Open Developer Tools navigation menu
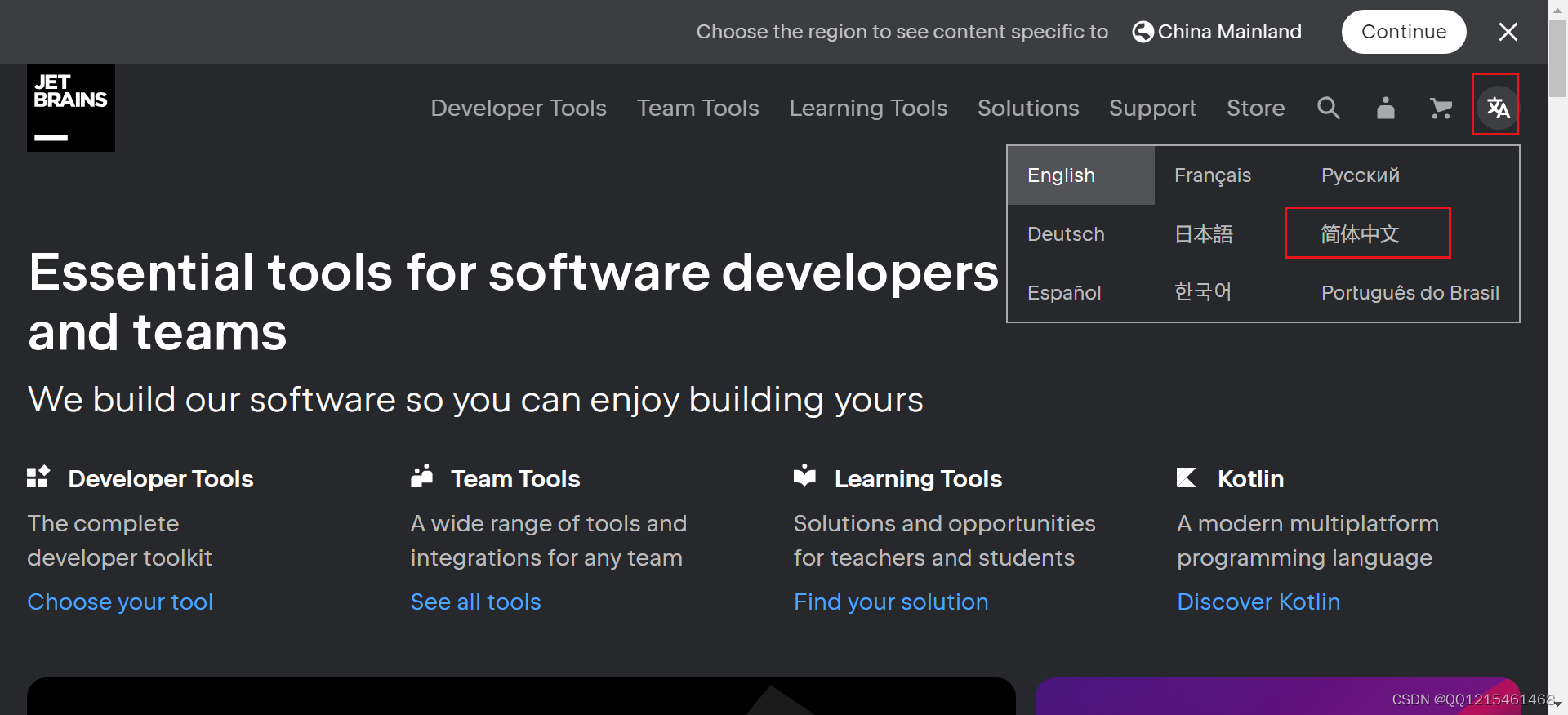Screen dimensions: 1568x715 click(x=519, y=108)
